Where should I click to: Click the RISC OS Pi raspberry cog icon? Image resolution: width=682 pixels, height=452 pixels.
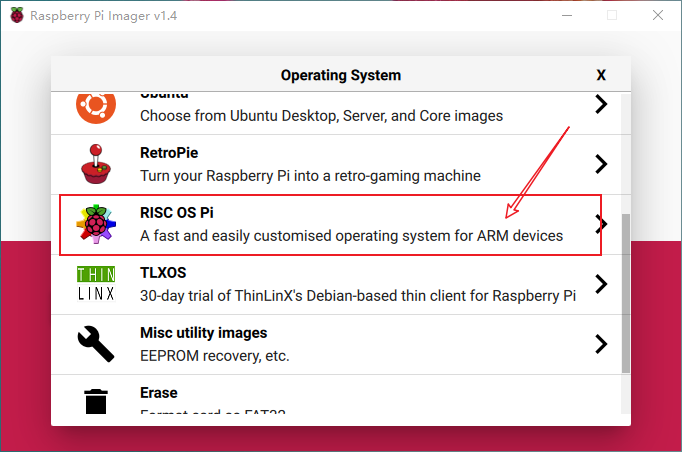96,224
